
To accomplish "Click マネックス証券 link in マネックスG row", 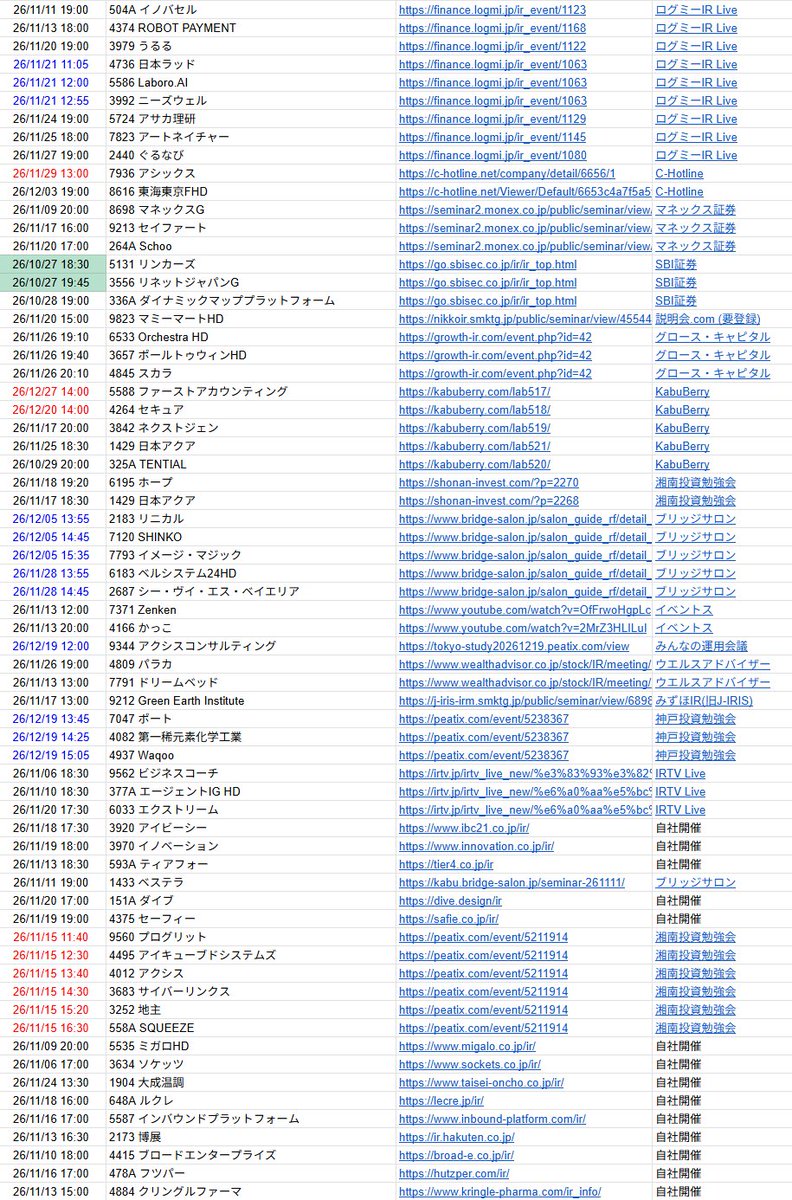I will [x=695, y=210].
